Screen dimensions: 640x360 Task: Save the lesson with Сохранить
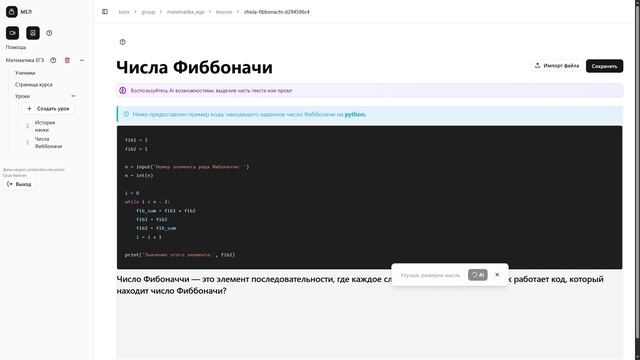click(604, 66)
